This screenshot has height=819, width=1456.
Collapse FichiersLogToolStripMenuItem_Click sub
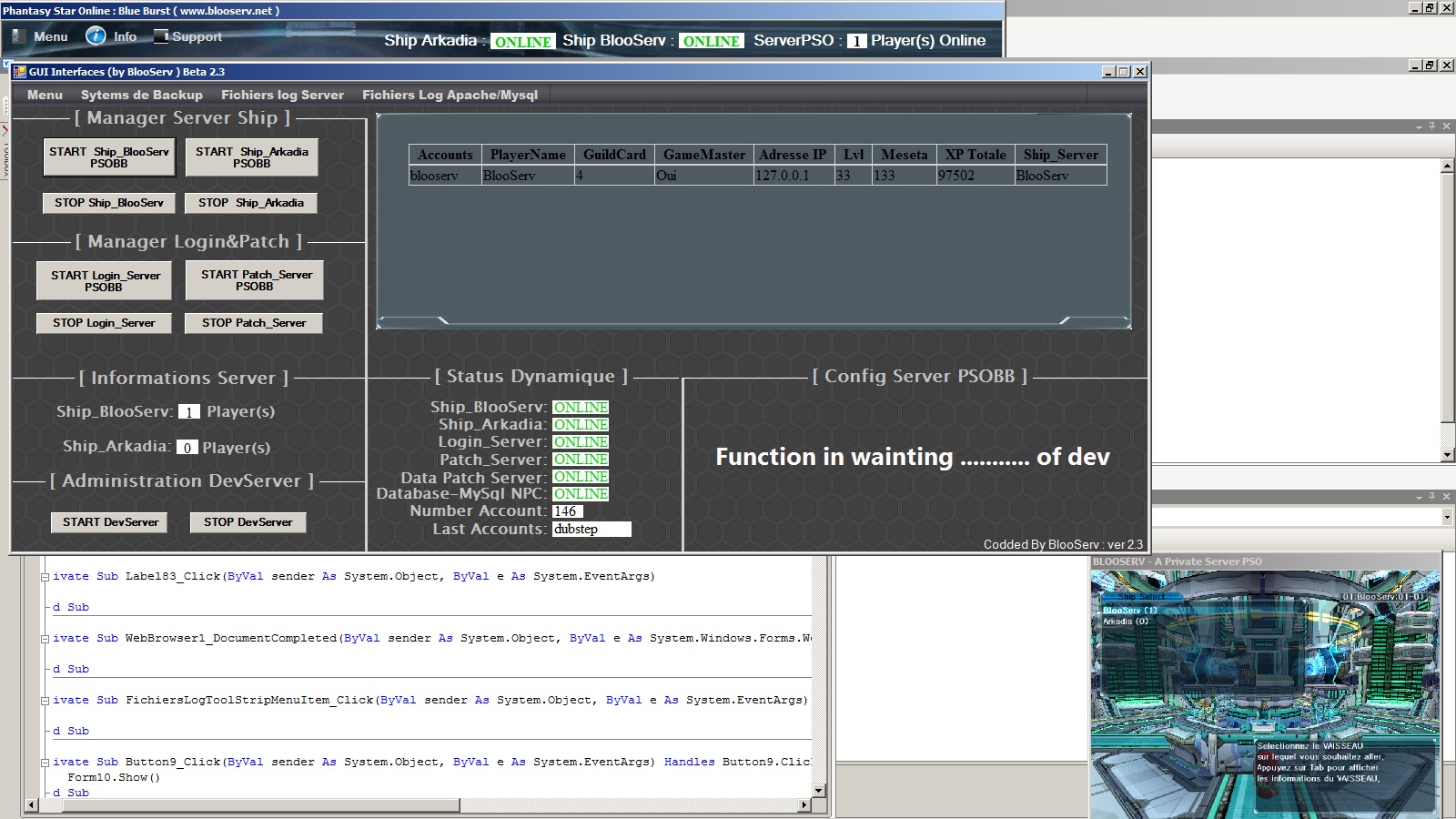tap(45, 701)
